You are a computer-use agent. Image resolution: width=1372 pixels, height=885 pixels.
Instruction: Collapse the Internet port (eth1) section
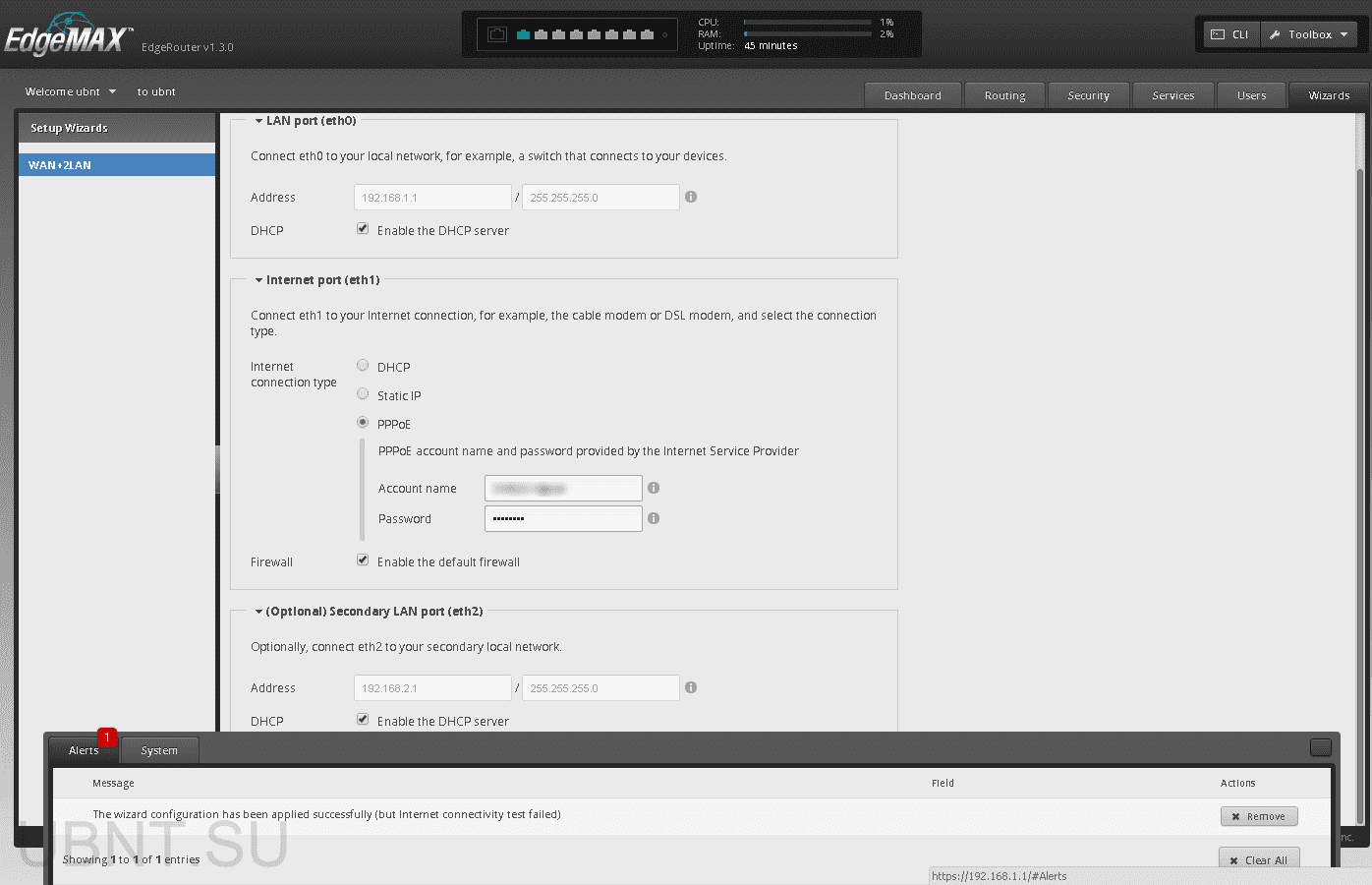259,279
